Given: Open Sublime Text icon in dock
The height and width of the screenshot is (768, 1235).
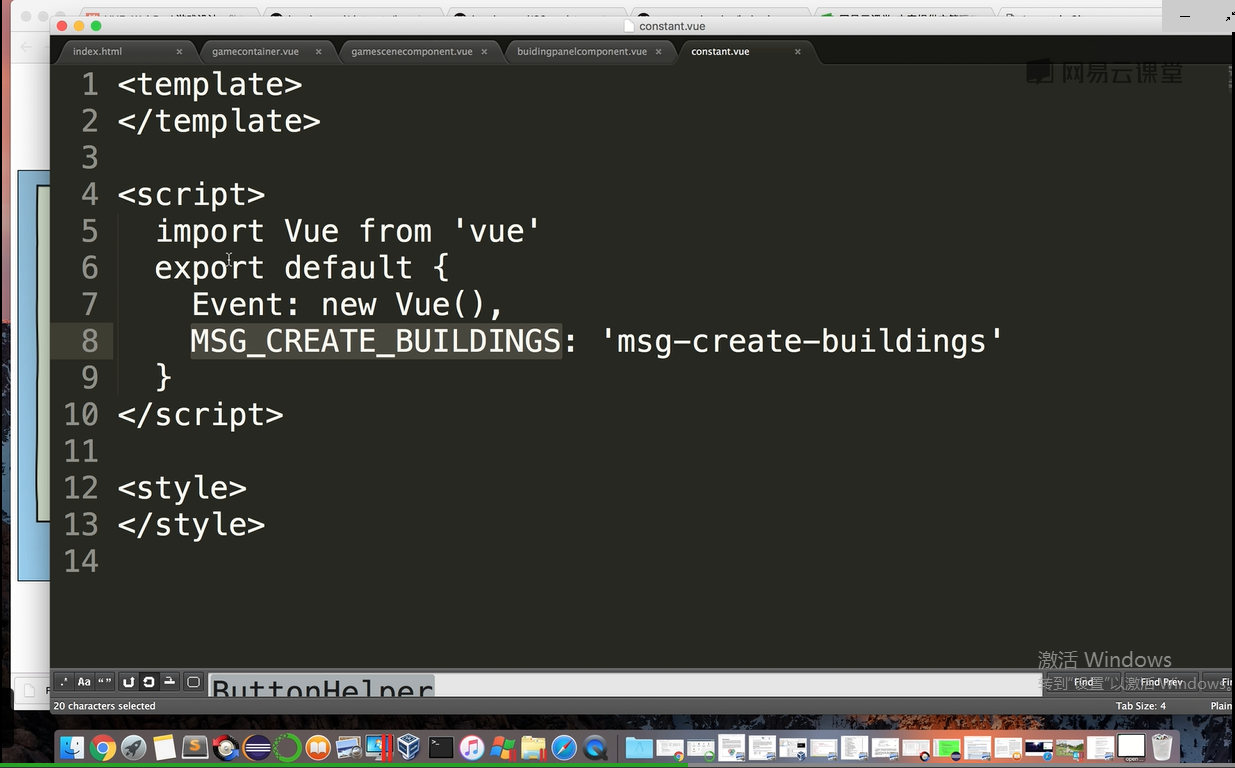Looking at the screenshot, I should pos(195,748).
